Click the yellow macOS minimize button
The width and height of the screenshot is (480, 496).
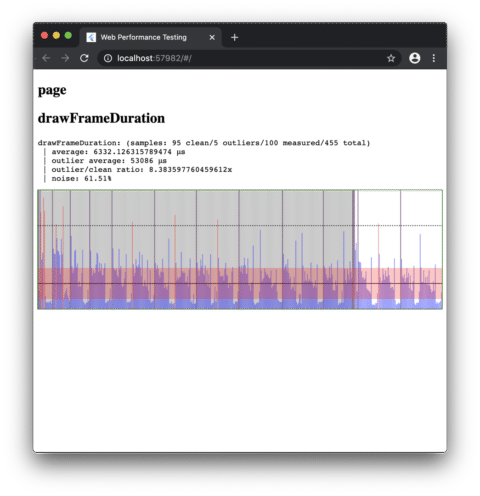tap(56, 35)
